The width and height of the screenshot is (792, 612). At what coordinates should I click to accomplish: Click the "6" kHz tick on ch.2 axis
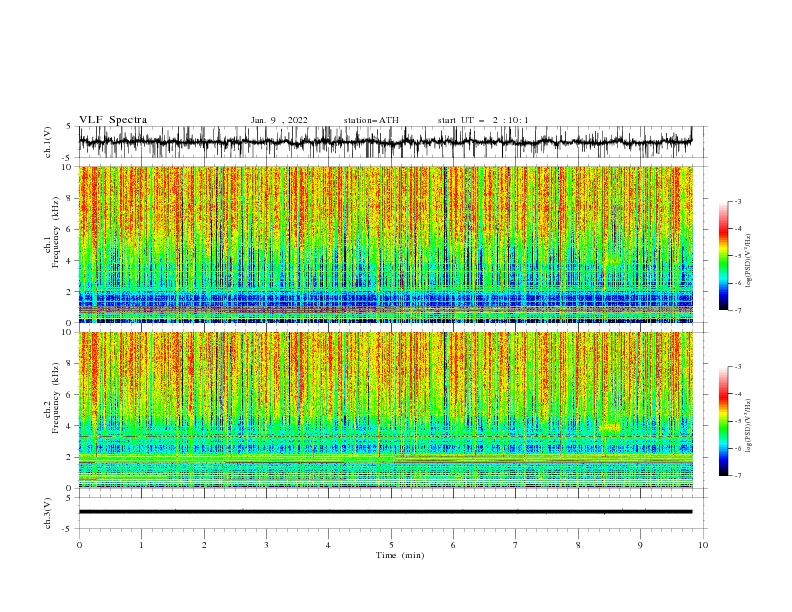tap(69, 395)
